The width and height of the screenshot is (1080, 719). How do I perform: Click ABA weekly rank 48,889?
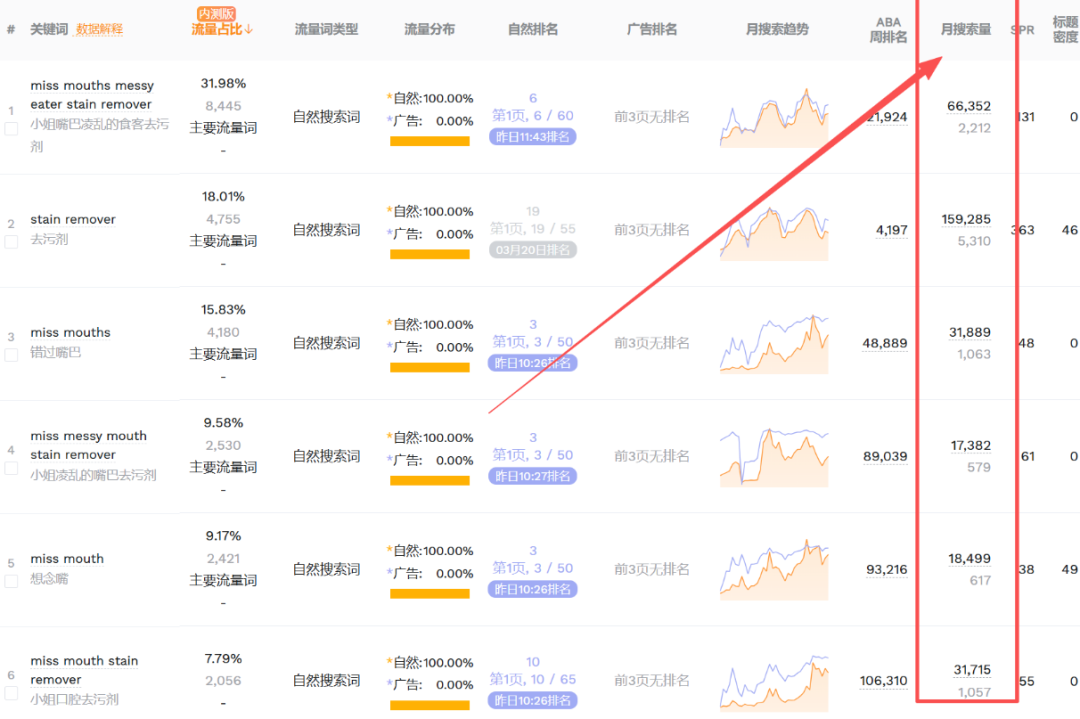[884, 343]
